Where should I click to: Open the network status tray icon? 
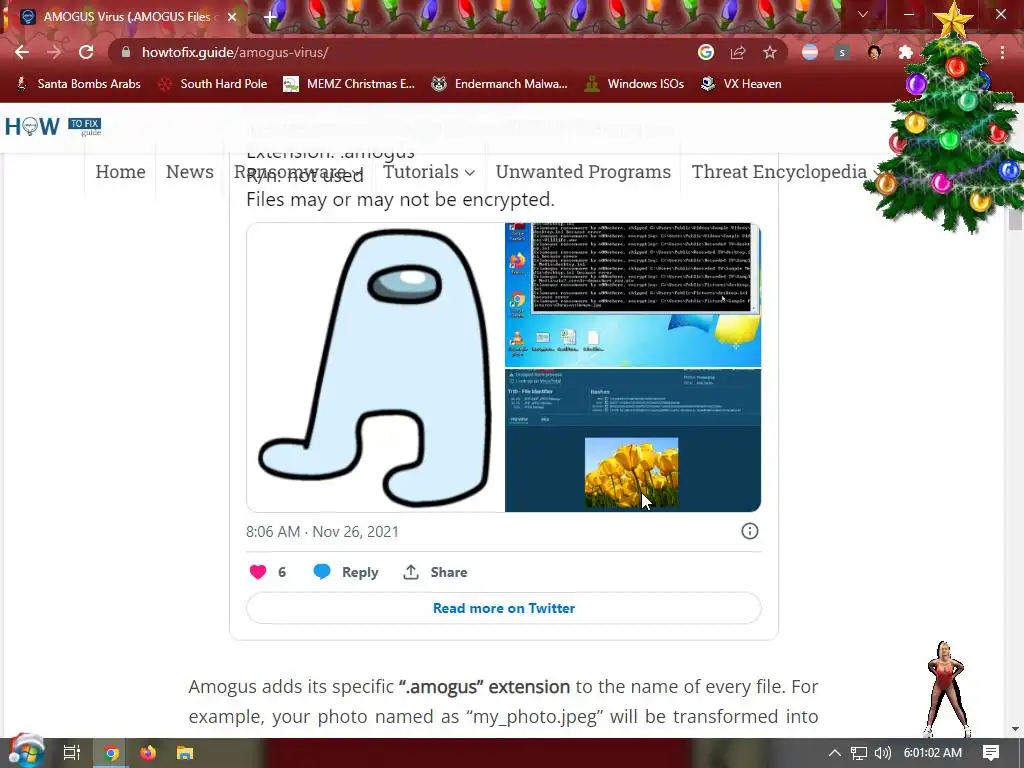click(859, 753)
